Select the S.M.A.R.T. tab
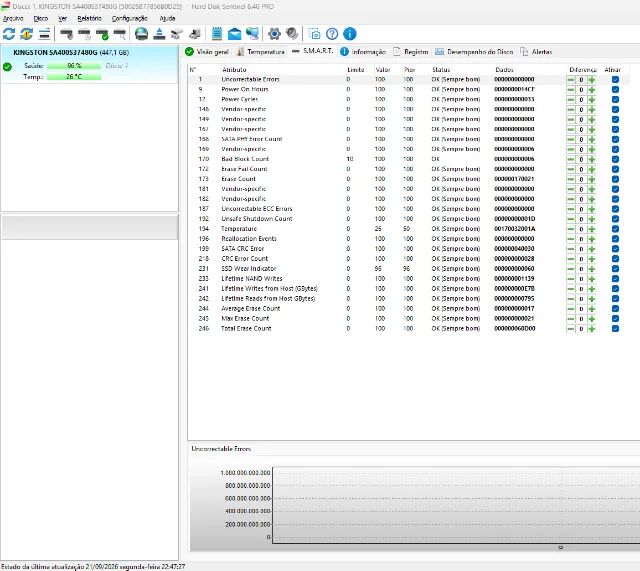 click(x=312, y=51)
